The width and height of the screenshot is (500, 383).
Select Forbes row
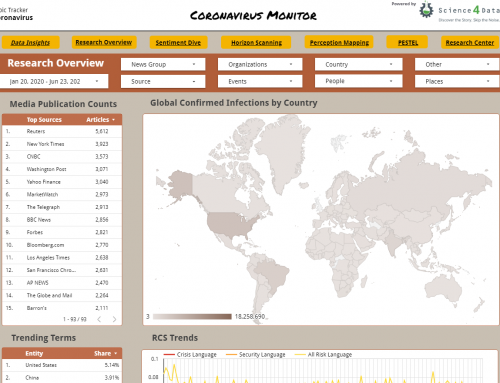(62, 232)
